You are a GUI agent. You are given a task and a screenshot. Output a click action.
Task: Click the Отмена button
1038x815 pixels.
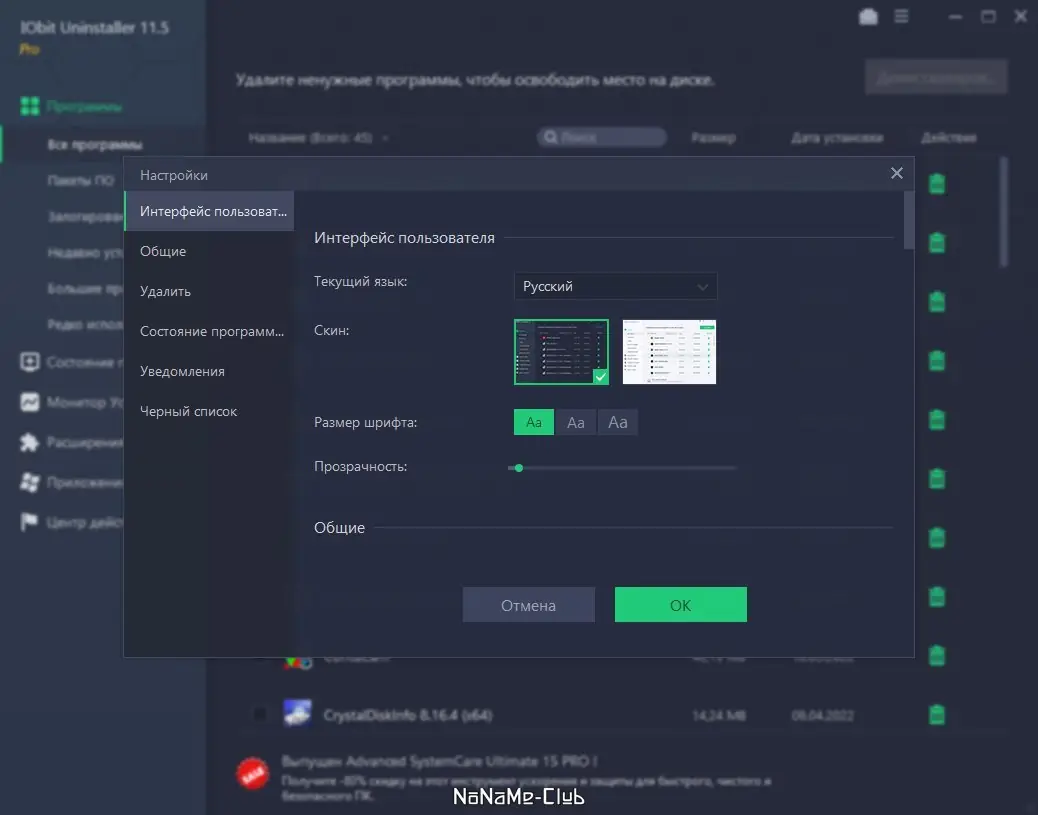coord(528,605)
